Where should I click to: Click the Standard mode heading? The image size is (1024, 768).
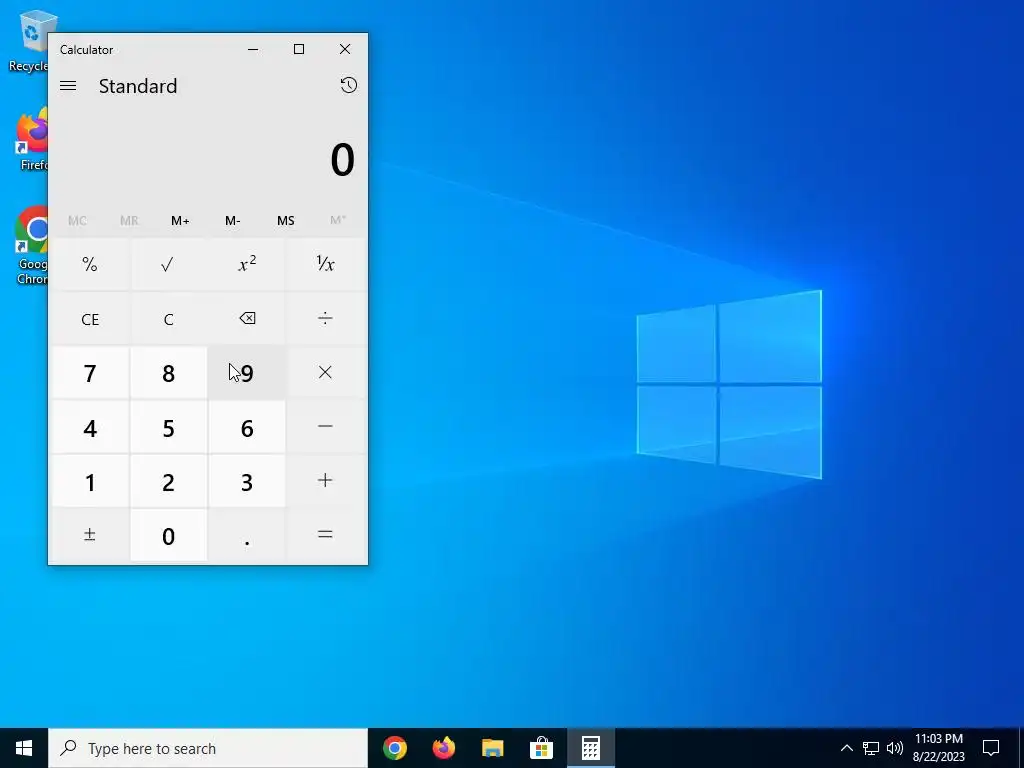[138, 86]
